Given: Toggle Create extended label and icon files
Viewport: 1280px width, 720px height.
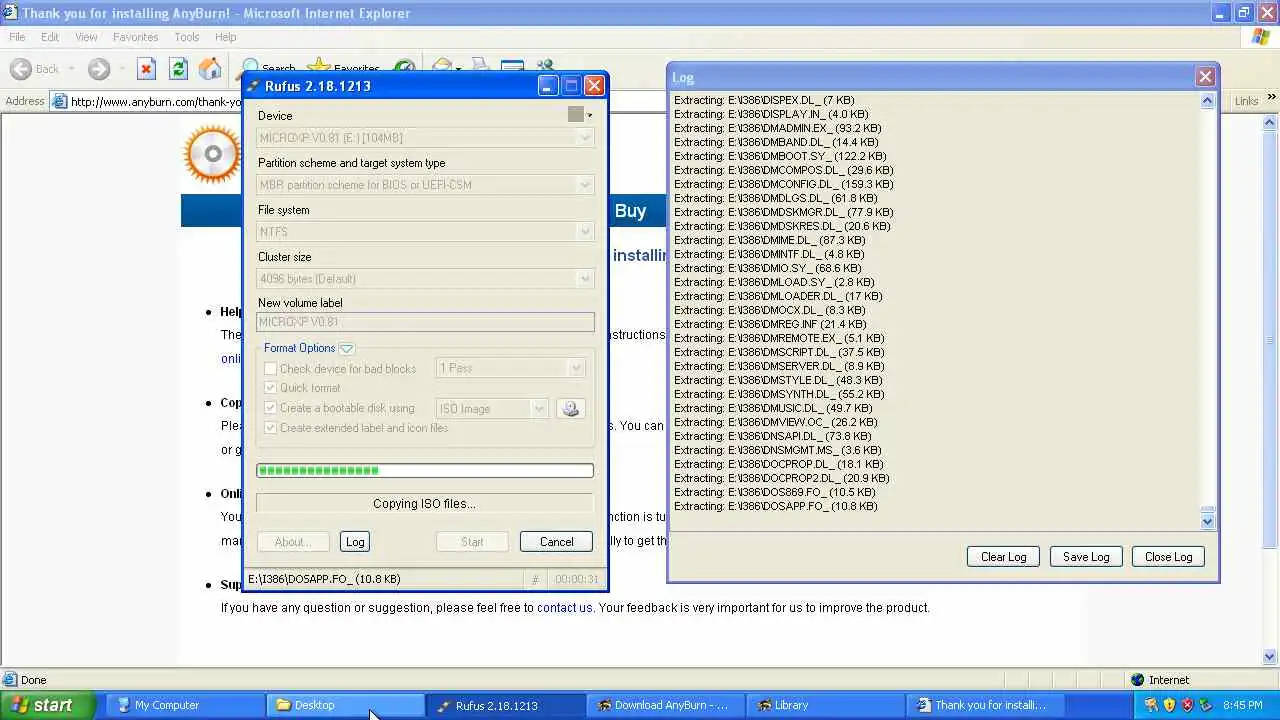Looking at the screenshot, I should pos(270,428).
